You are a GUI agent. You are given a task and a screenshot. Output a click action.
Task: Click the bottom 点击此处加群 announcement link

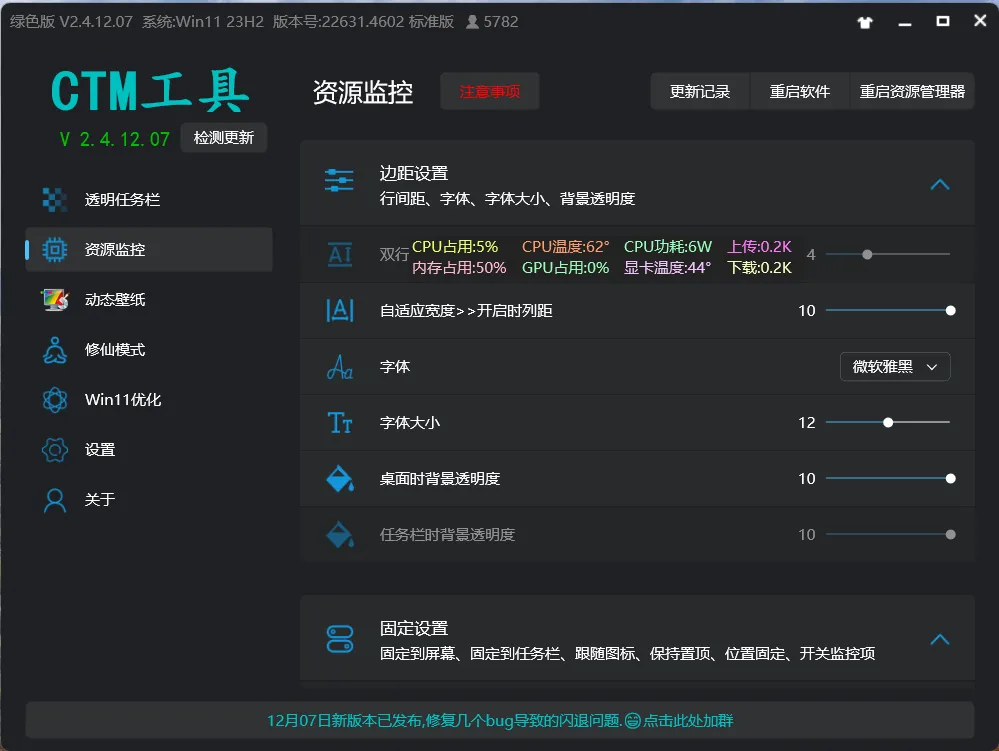coord(688,720)
